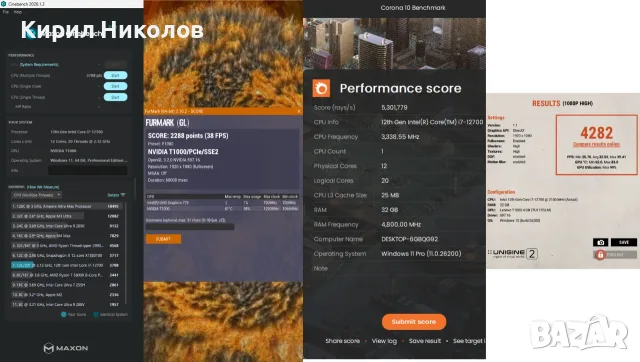Click the NVIDIA T1000/PCIe/SSE2 renderer text

coord(183,152)
